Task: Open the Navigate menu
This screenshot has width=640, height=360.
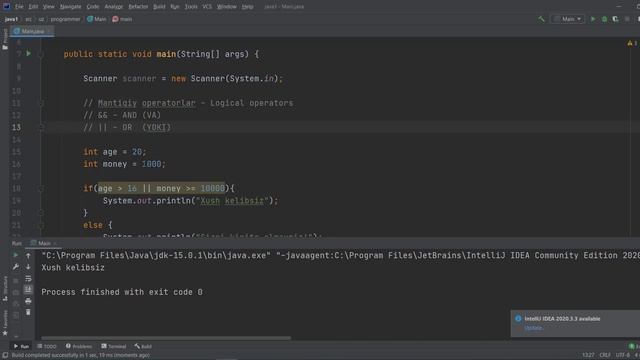Action: point(70,7)
